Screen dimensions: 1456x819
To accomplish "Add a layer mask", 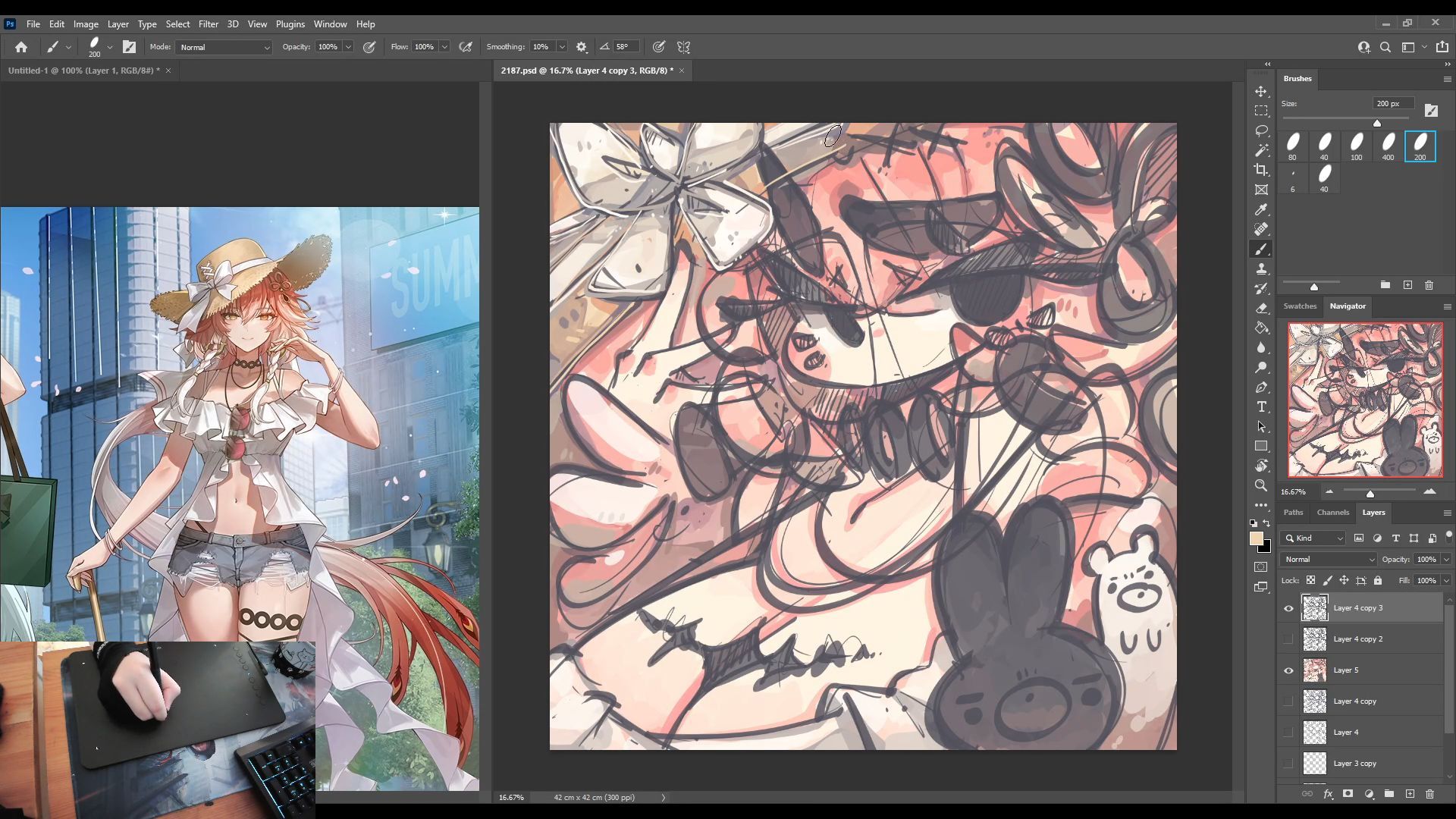I will [1348, 794].
